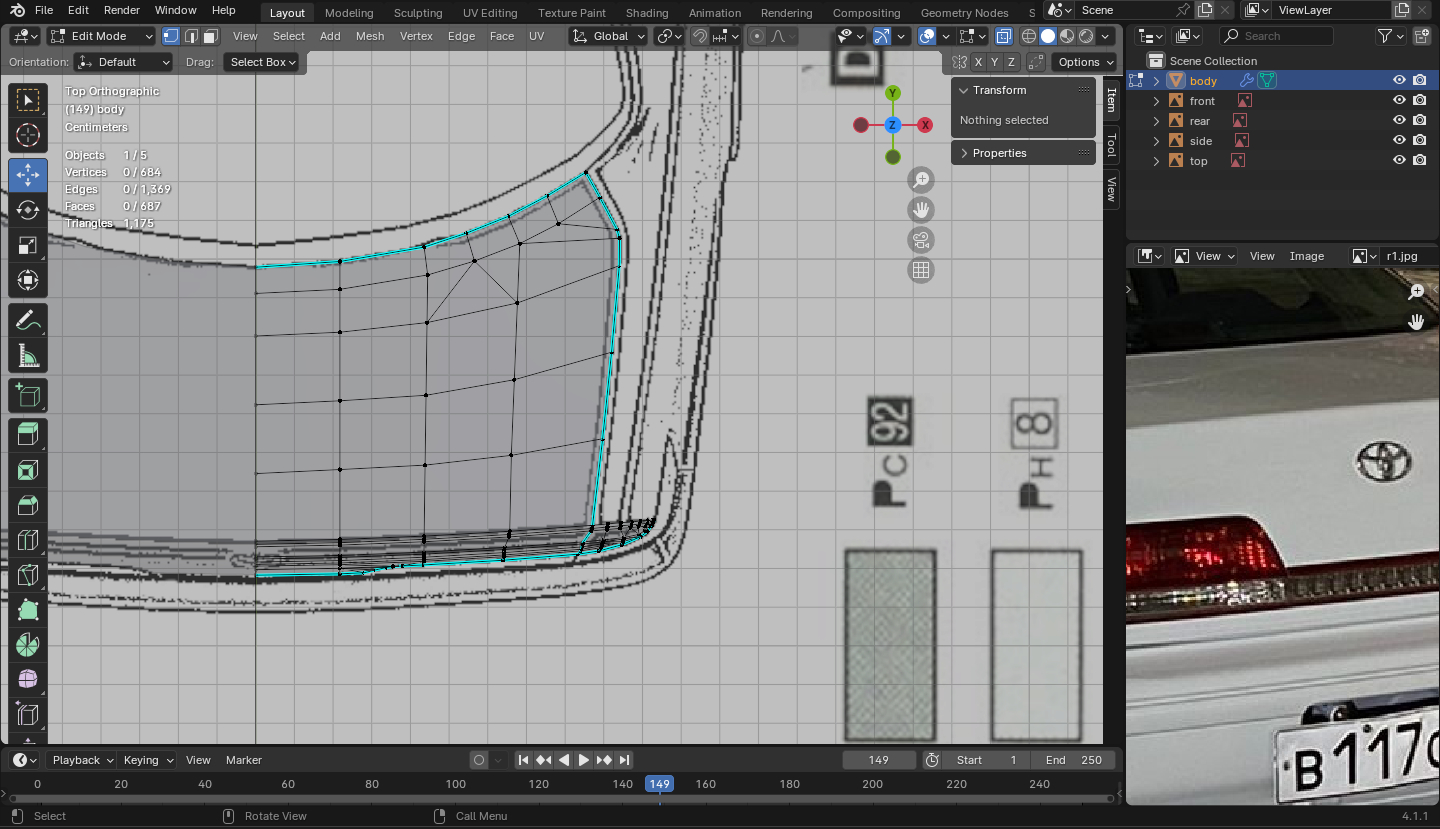This screenshot has height=829, width=1440.
Task: Activate the Rotate tool
Action: [x=28, y=210]
